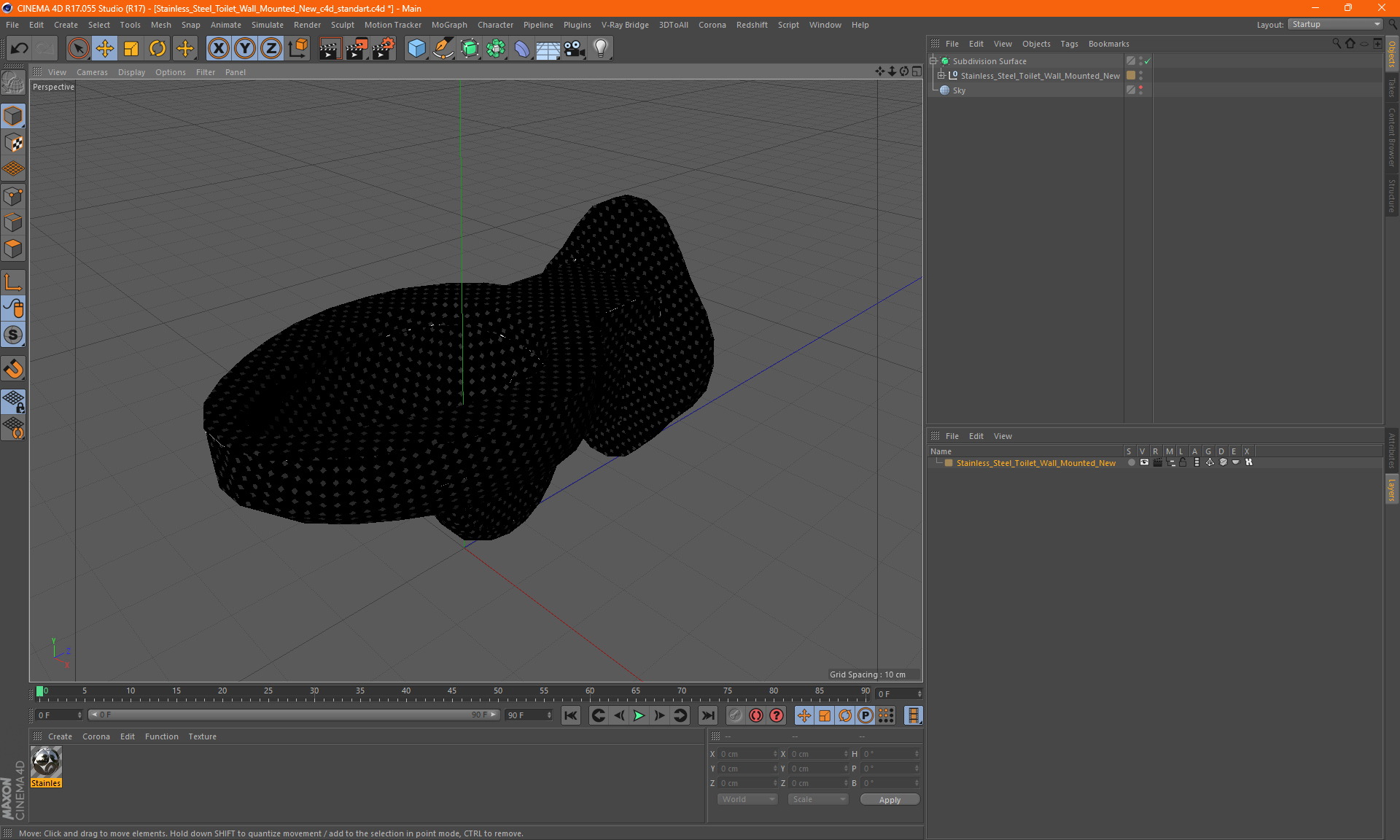This screenshot has height=840, width=1400.
Task: Toggle Y axis lock
Action: (x=245, y=48)
